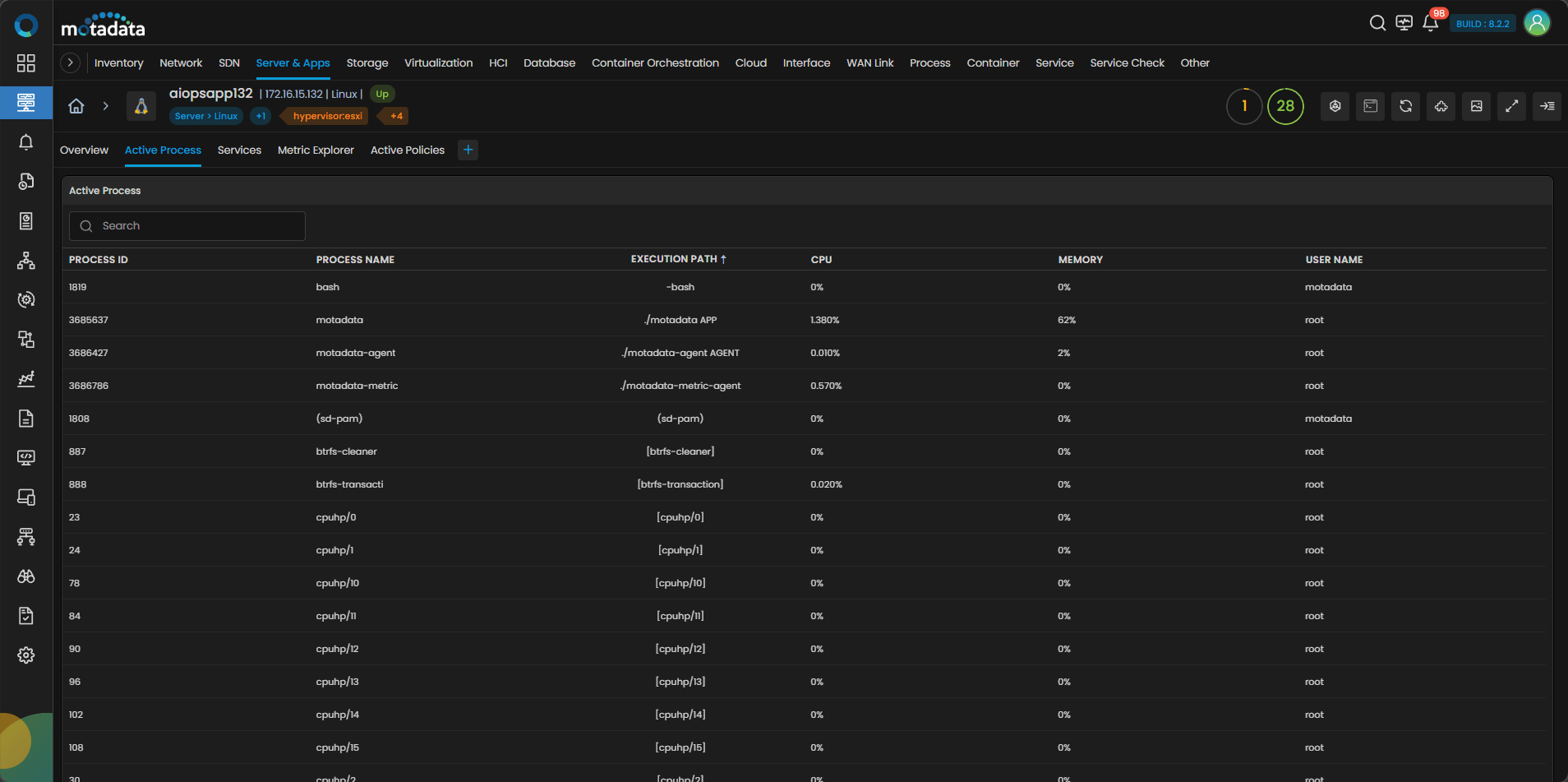Click the refresh icon in monitor toolbar

1405,106
